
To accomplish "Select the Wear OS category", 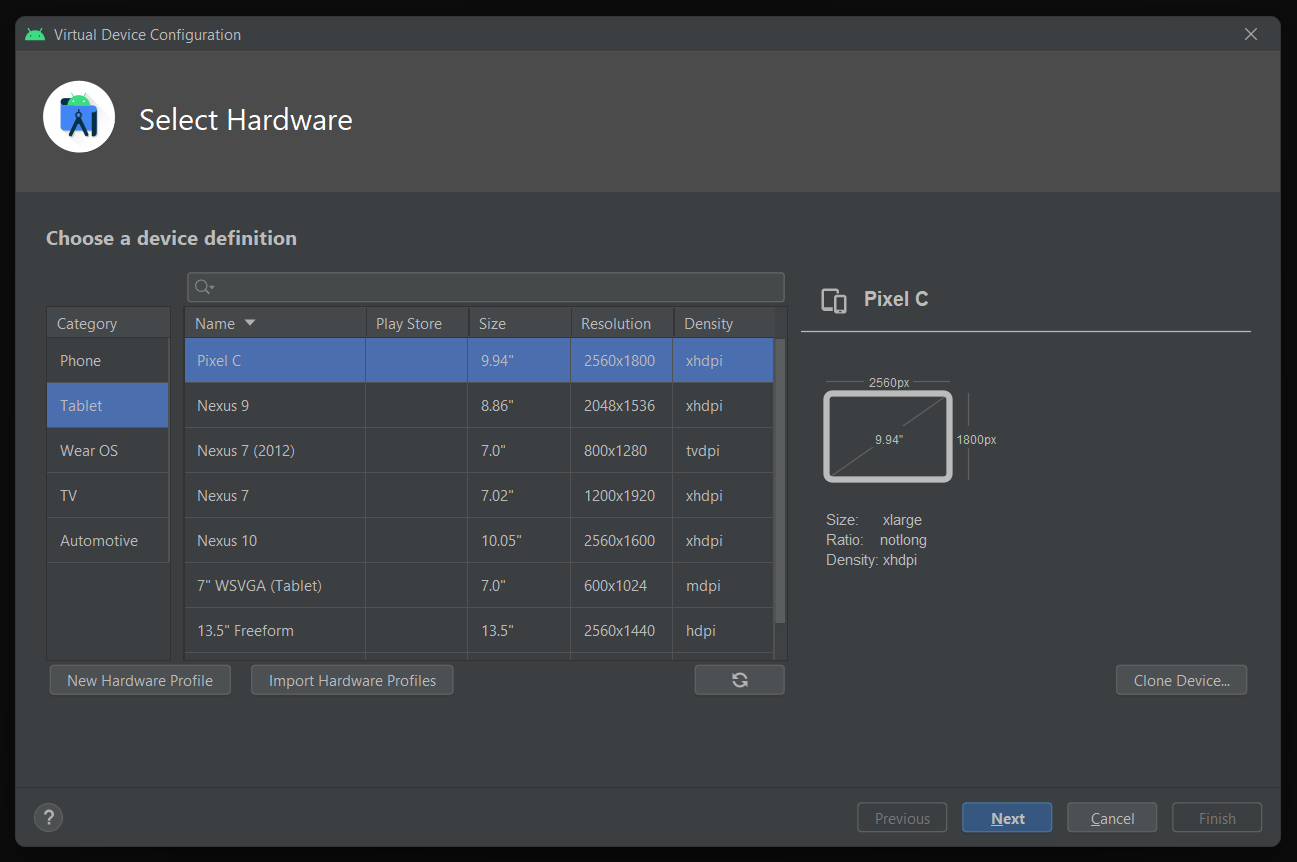I will [108, 451].
